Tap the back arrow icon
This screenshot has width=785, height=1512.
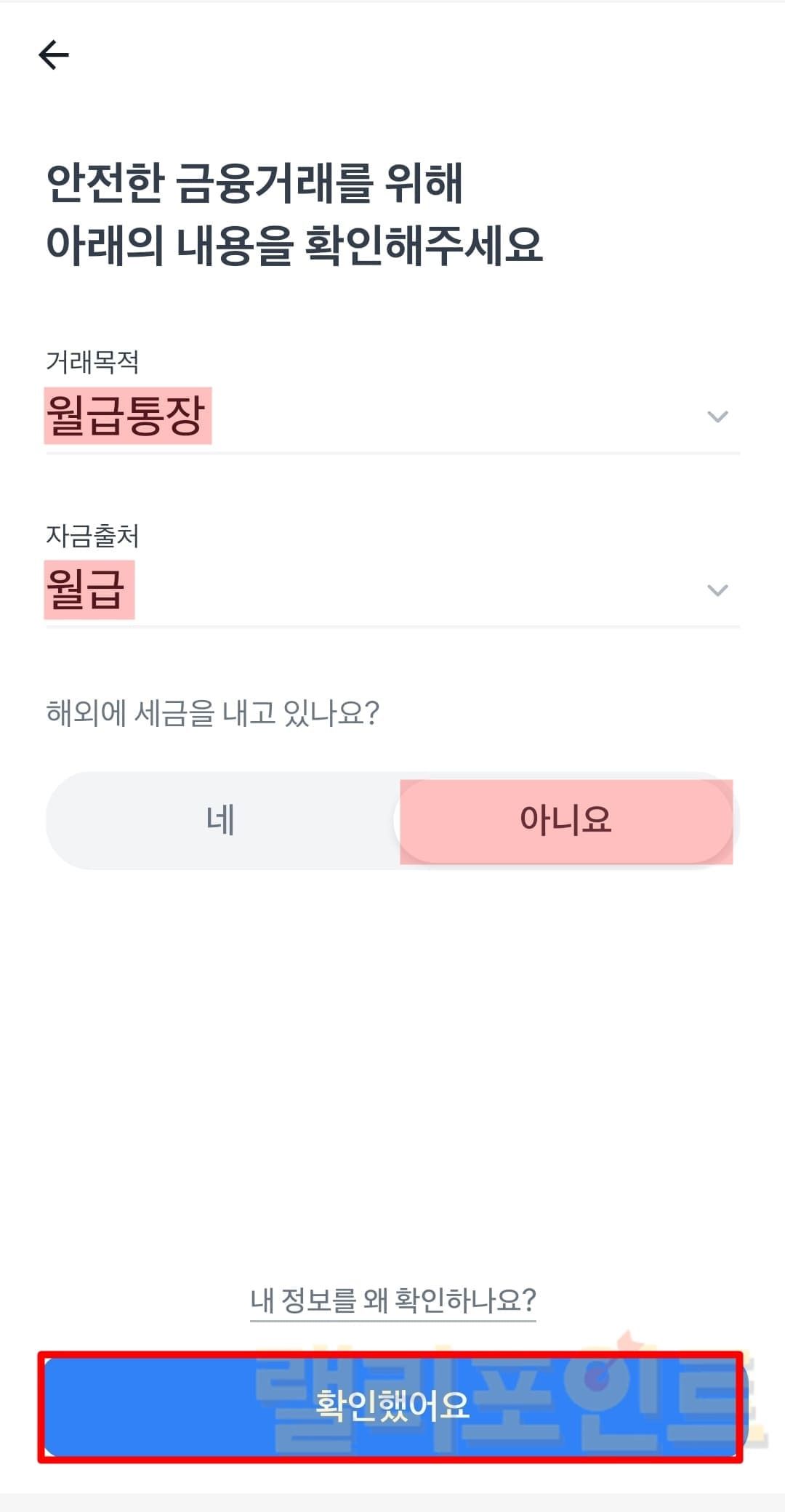[54, 55]
